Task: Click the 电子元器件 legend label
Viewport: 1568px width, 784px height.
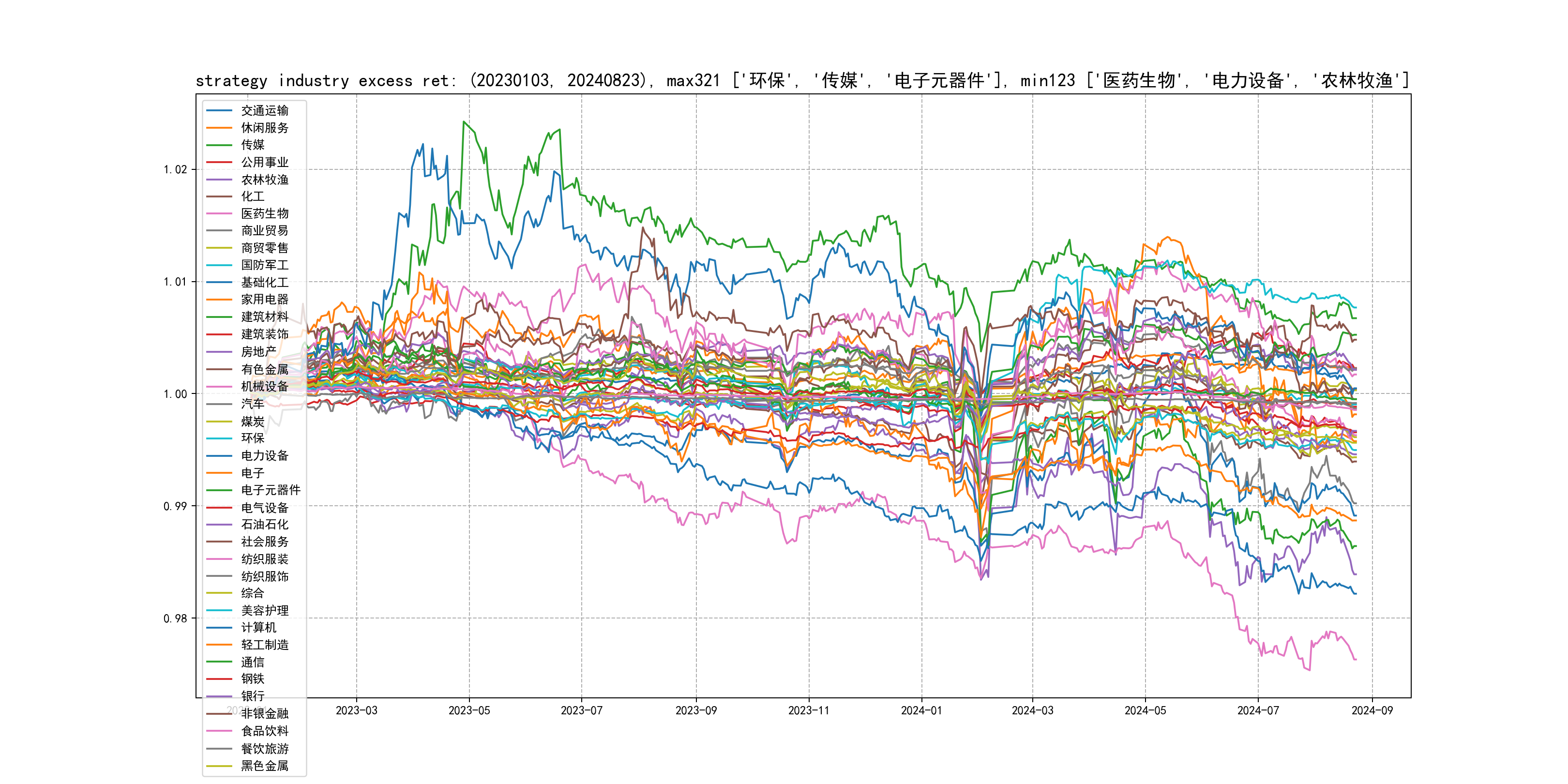Action: (x=271, y=490)
